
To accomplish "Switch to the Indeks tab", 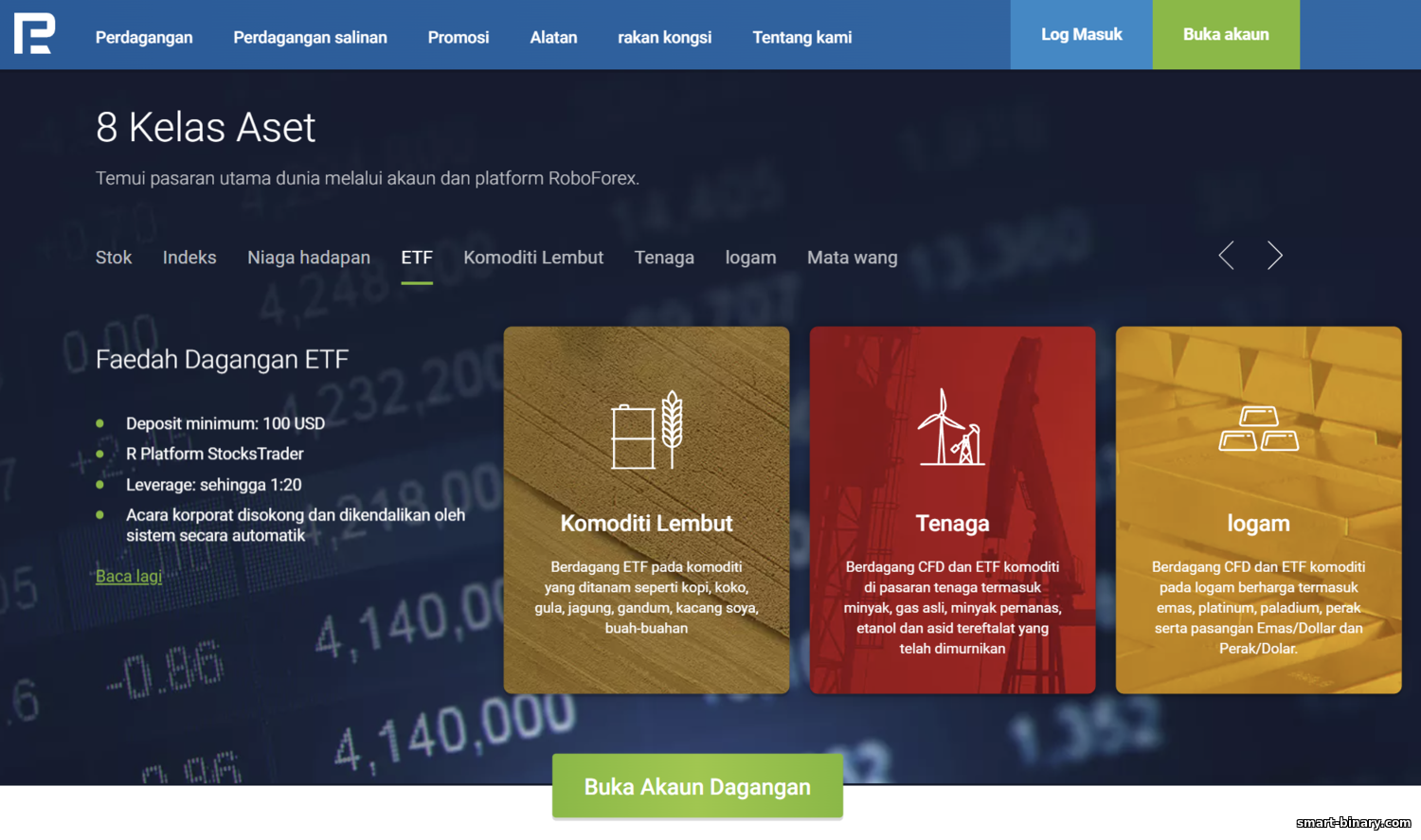I will (189, 258).
